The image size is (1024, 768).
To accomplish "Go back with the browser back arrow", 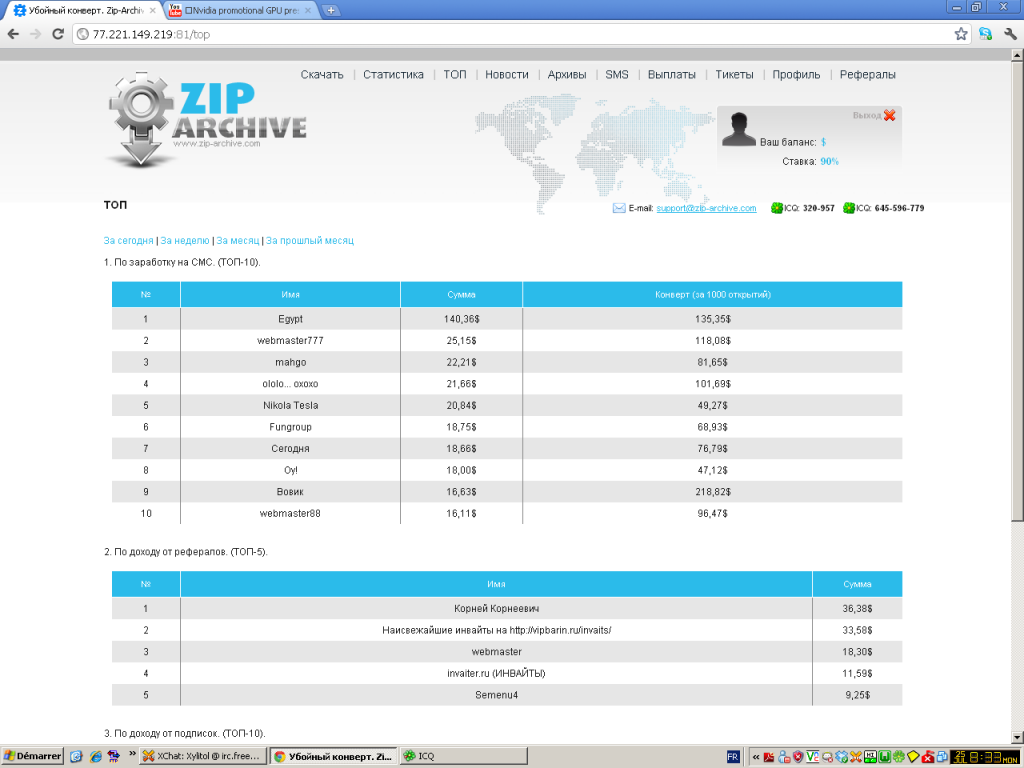I will point(13,34).
